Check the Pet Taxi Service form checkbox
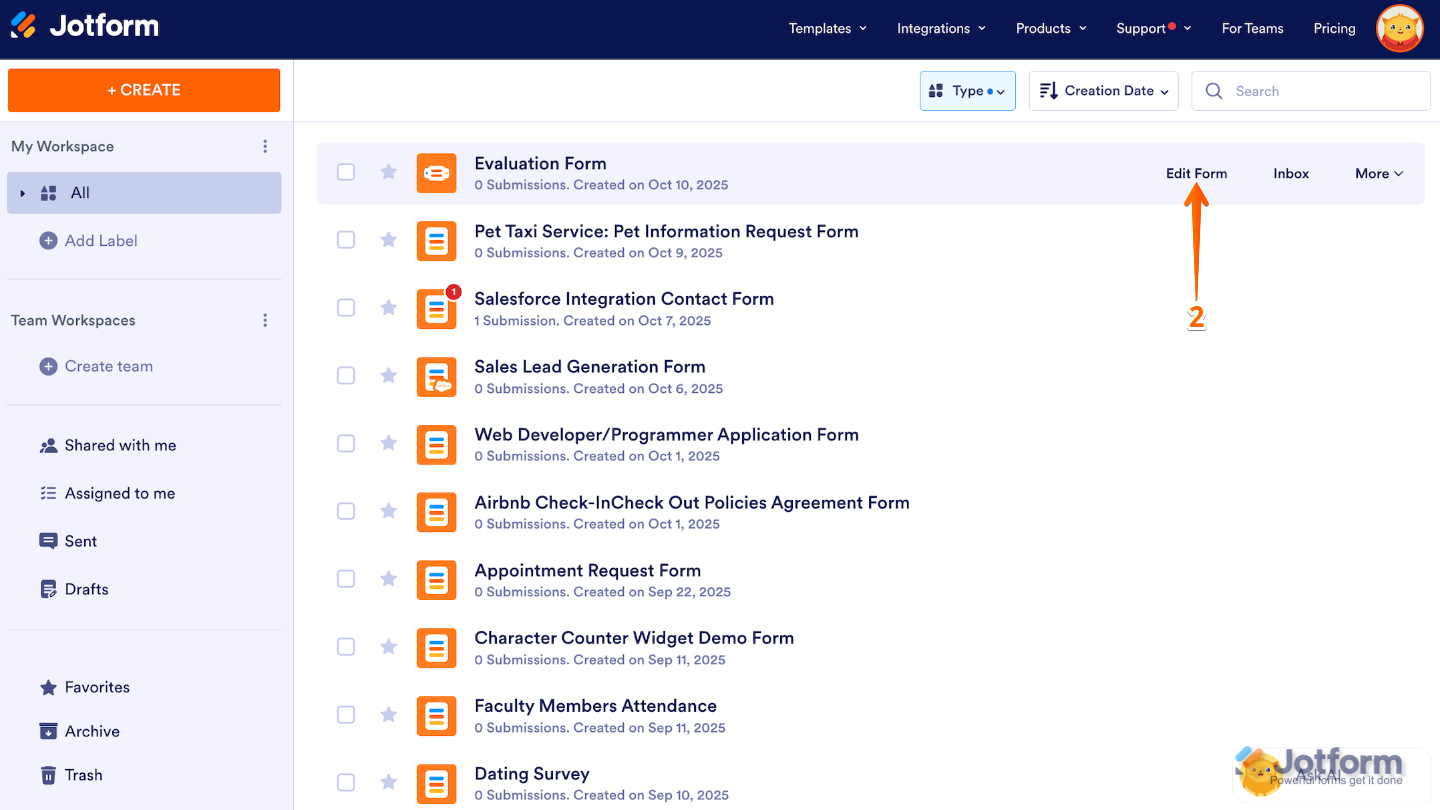This screenshot has height=810, width=1440. [346, 239]
